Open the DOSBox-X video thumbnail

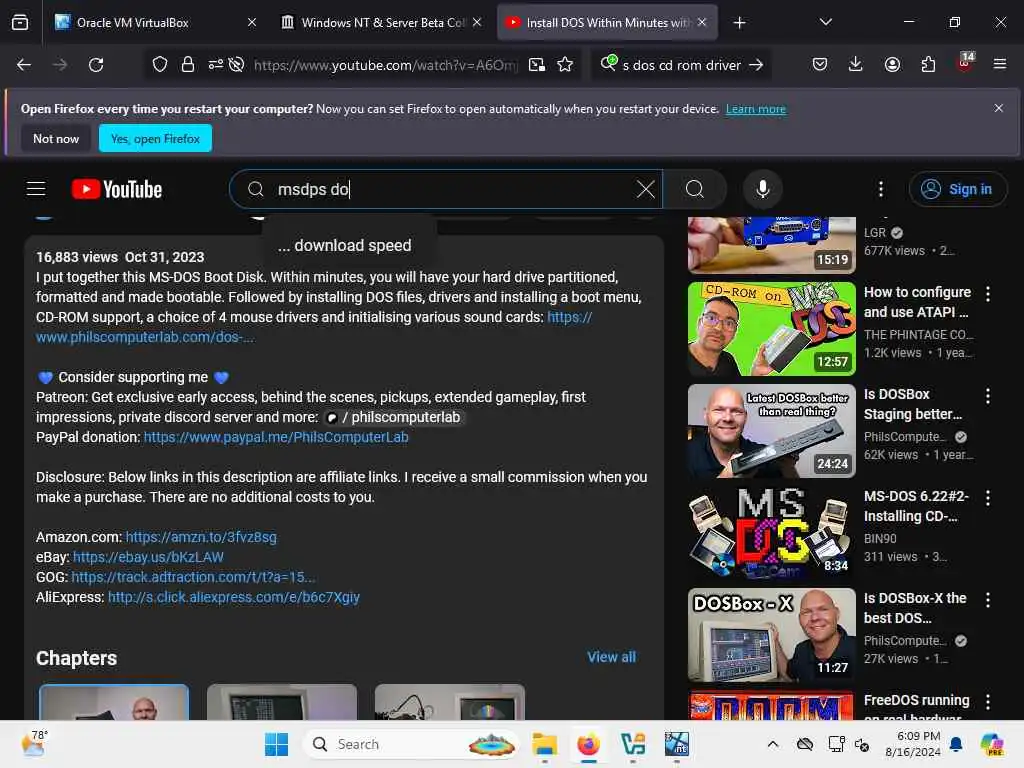coord(771,635)
